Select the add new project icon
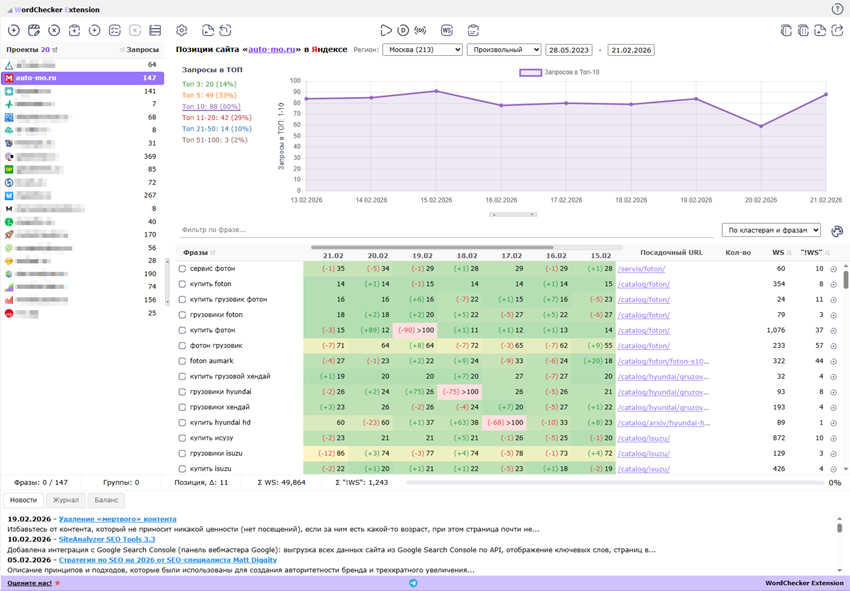Screen dimensions: 850x591 [14, 30]
